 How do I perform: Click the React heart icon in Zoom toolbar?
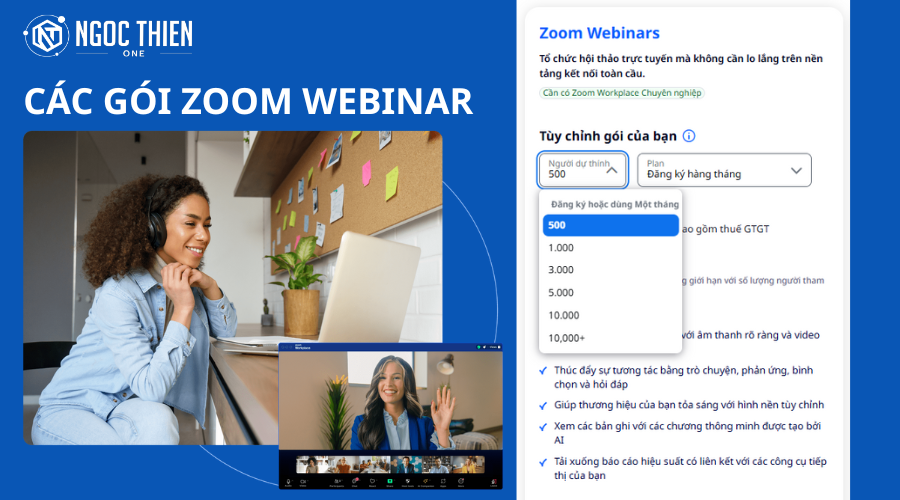pos(373,481)
